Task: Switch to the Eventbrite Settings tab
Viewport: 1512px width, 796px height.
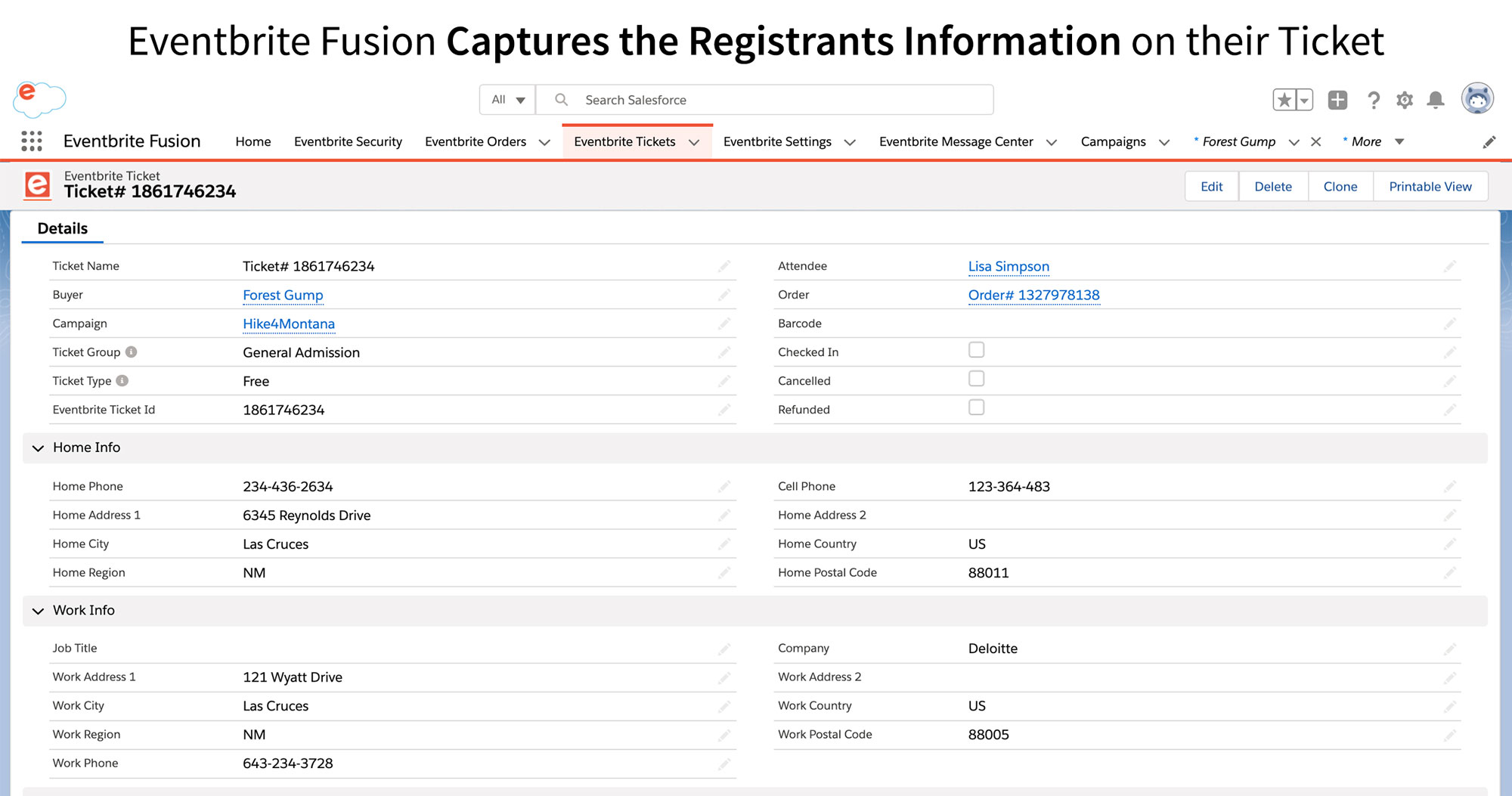Action: 777,141
